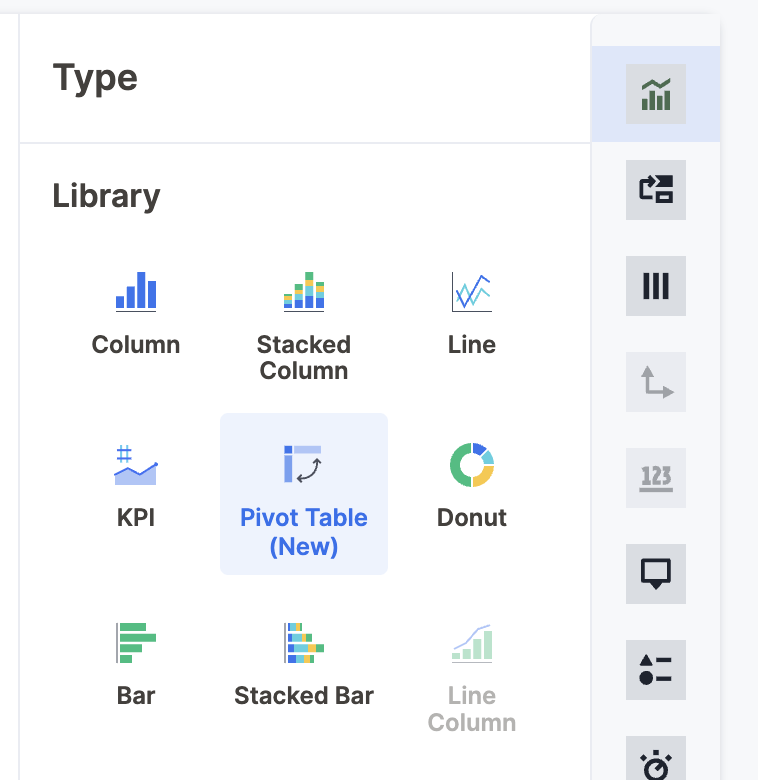This screenshot has height=780, width=758.
Task: Open the columns panel sidebar icon
Action: point(656,286)
